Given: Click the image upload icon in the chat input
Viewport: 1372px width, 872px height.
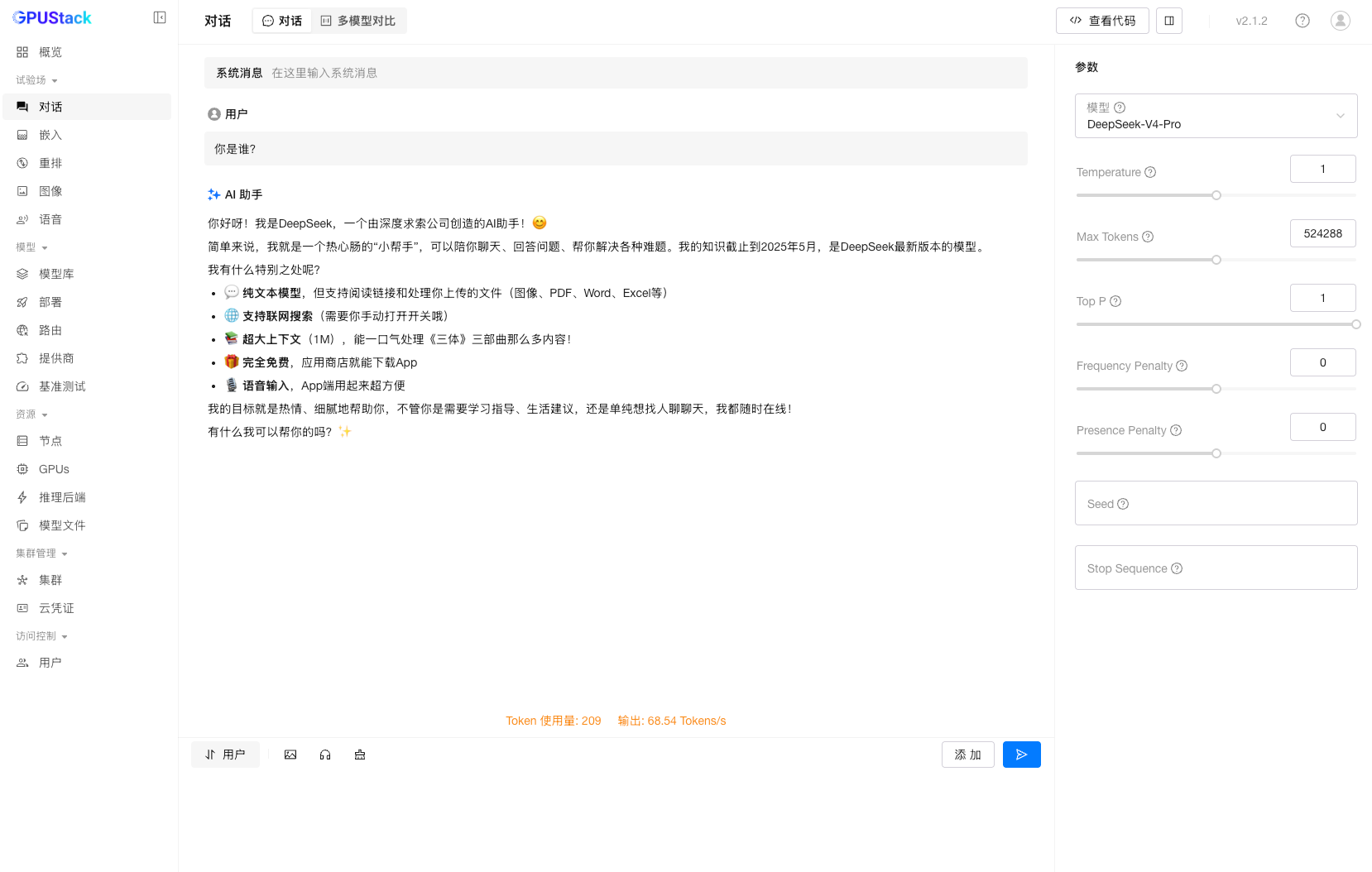Looking at the screenshot, I should click(290, 755).
